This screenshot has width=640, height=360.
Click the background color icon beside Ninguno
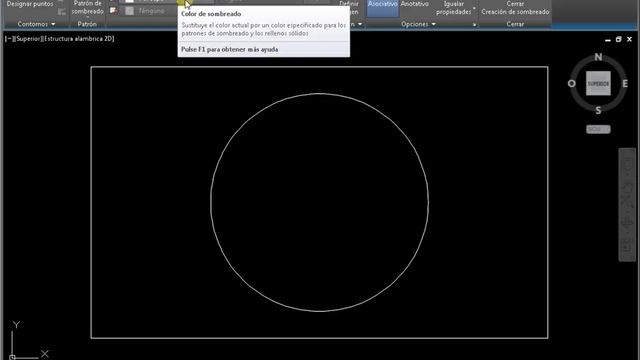(113, 11)
